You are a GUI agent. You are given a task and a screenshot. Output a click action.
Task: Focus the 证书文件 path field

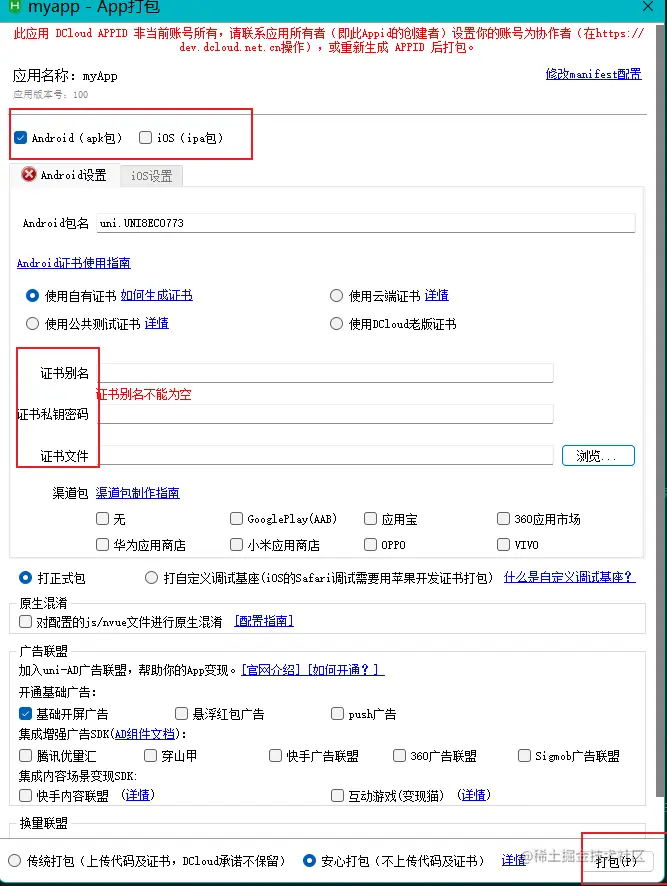pyautogui.click(x=326, y=455)
